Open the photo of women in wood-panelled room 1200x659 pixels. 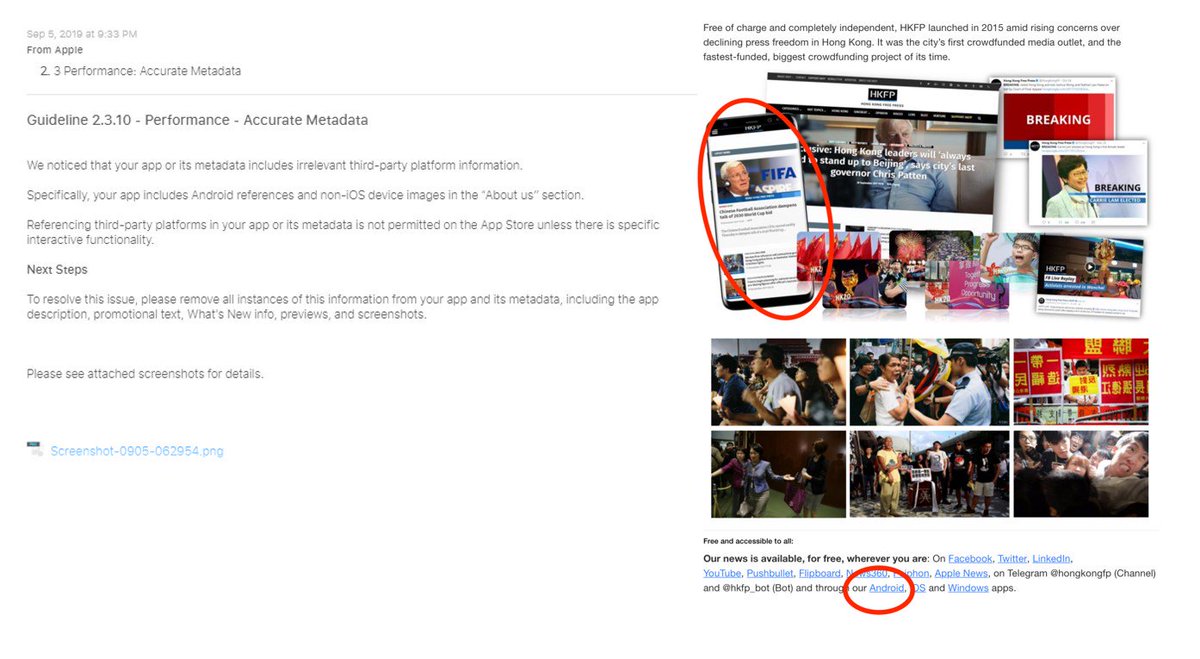(778, 474)
